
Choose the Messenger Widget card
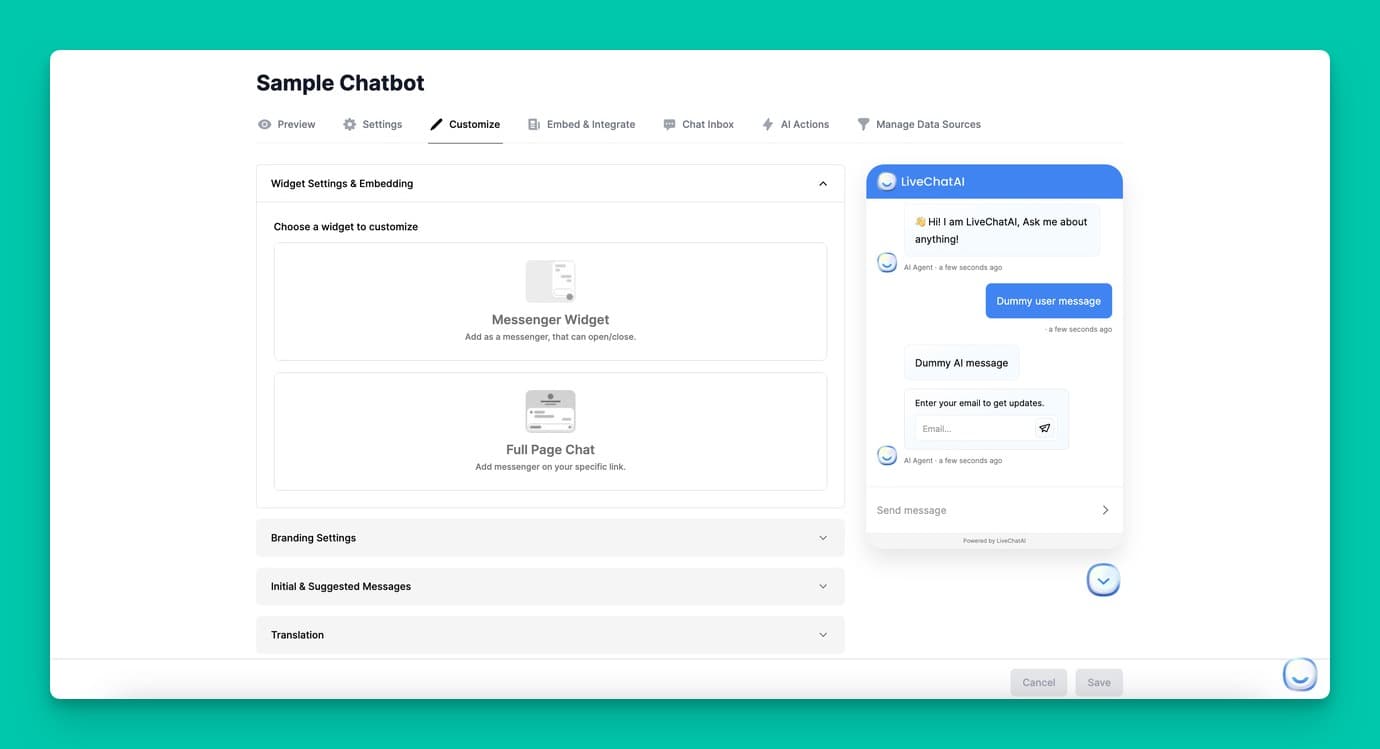[550, 301]
